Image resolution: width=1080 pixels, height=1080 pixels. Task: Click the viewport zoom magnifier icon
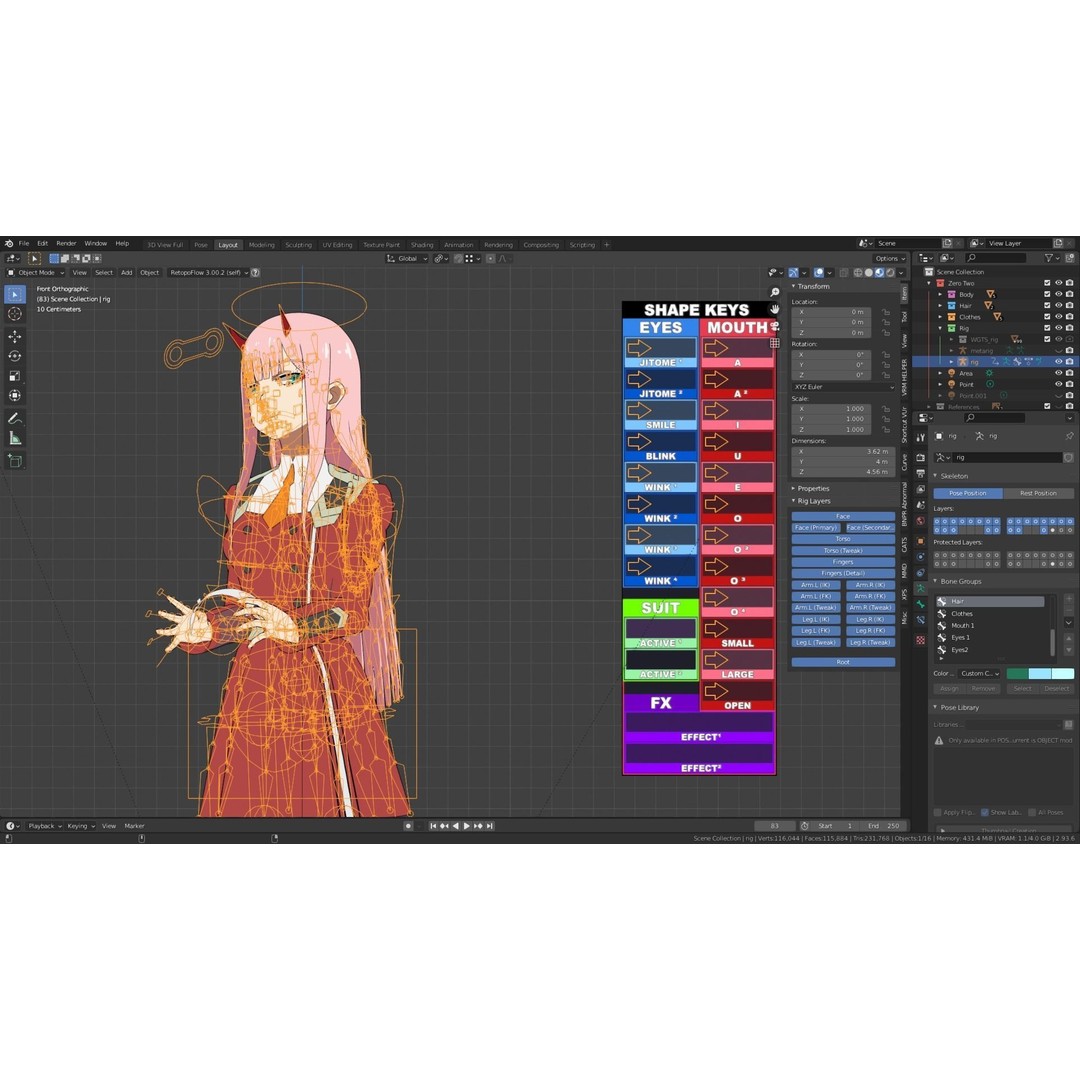(774, 292)
